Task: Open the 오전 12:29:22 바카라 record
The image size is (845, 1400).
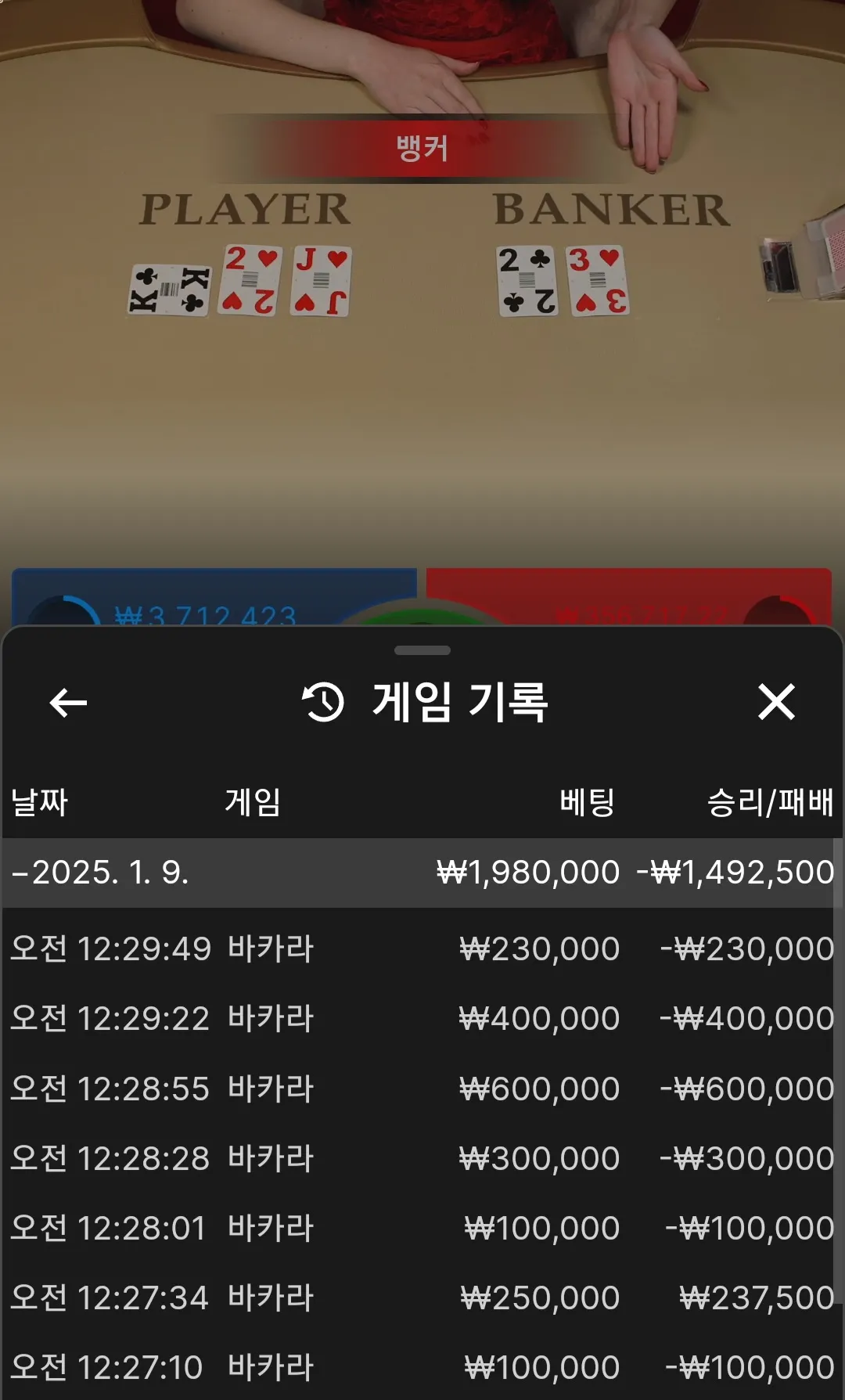Action: pyautogui.click(x=421, y=1018)
